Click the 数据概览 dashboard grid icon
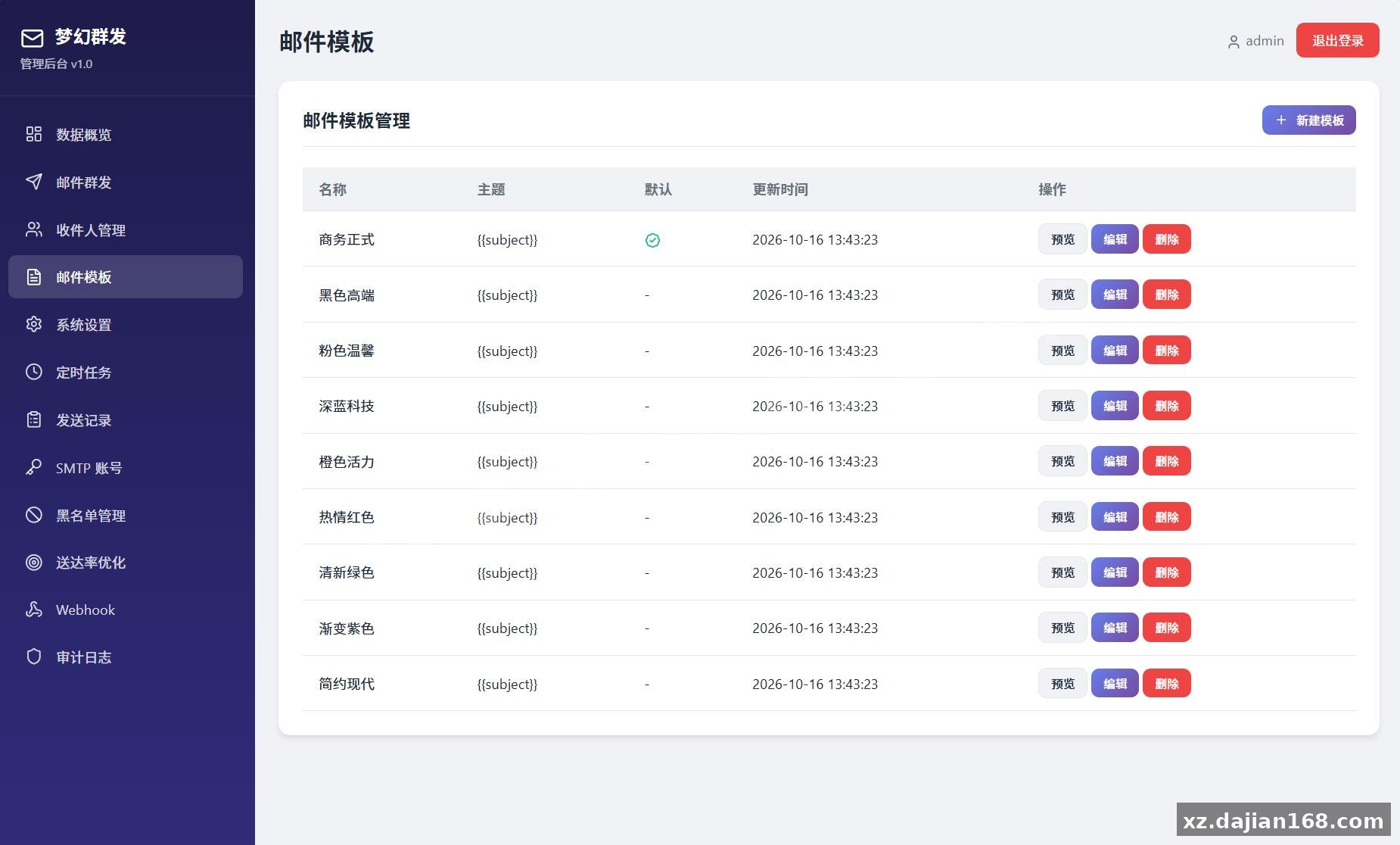Image resolution: width=1400 pixels, height=845 pixels. click(x=34, y=134)
